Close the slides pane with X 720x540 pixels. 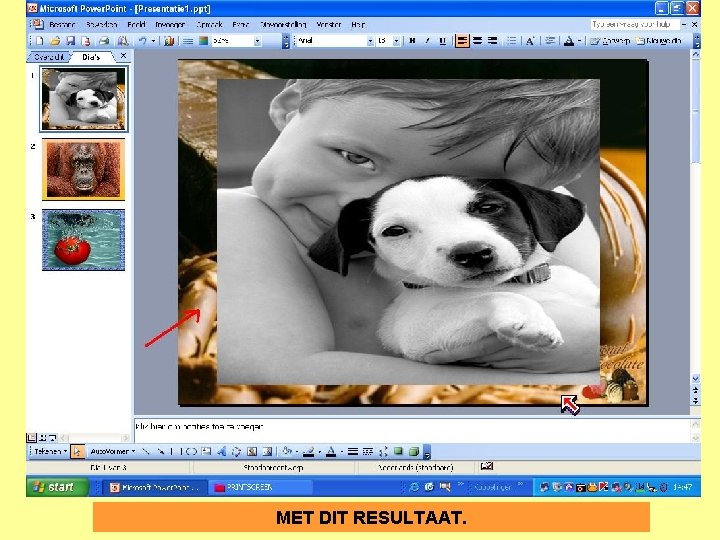coord(123,56)
